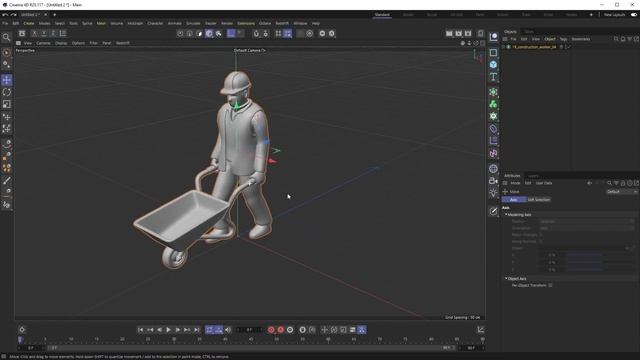The width and height of the screenshot is (640, 360).
Task: Switch to the Standard layout tab
Action: (x=382, y=15)
